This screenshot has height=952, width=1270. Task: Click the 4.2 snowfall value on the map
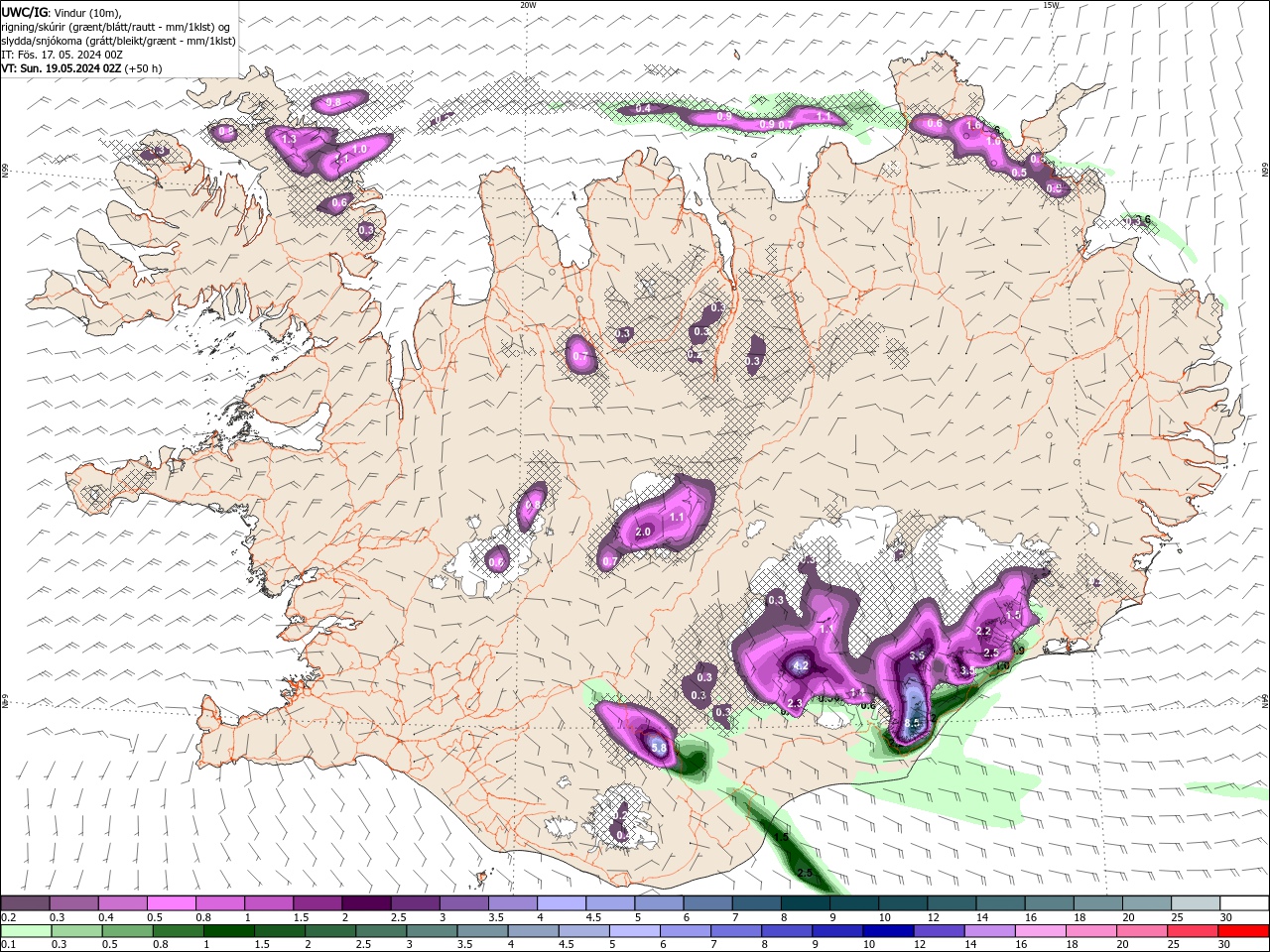point(802,666)
